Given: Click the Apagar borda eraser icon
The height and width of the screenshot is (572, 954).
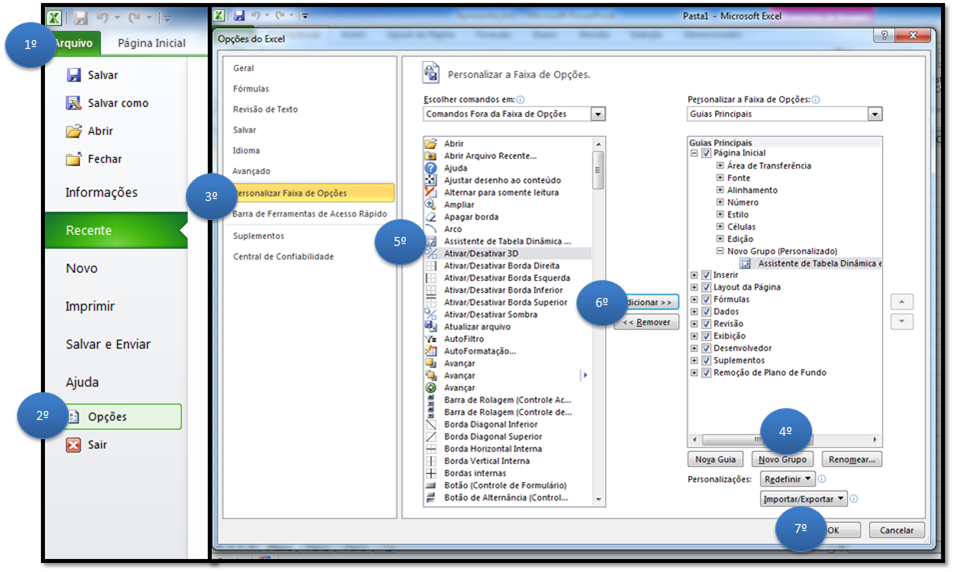Looking at the screenshot, I should point(431,217).
